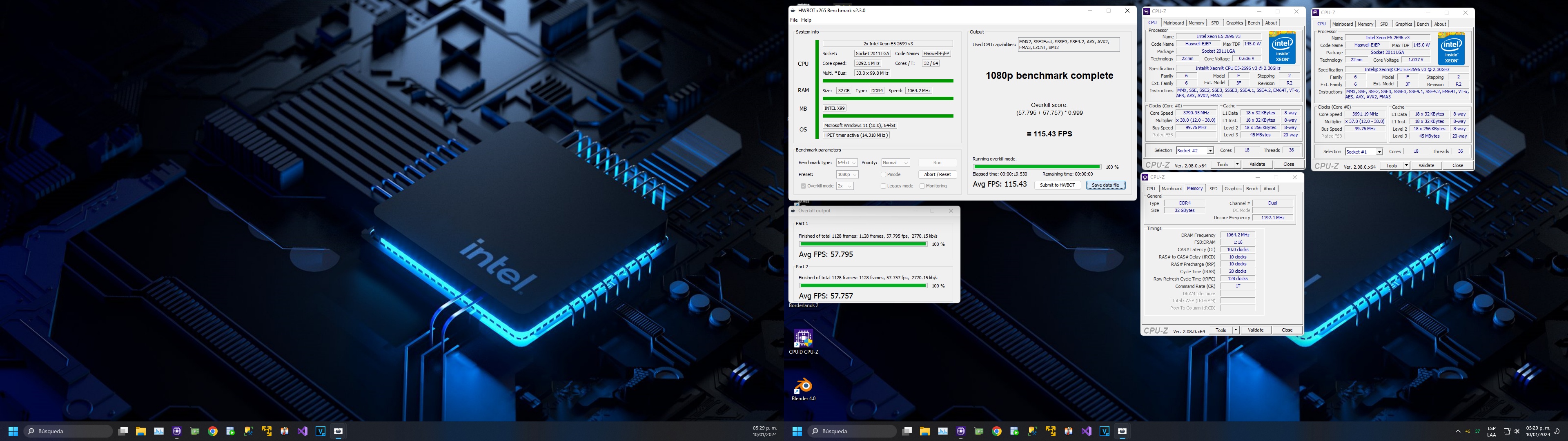Click '2x Intel Xeon E5 2699 v3' field
Viewport: 1568px width, 441px height.
point(887,44)
